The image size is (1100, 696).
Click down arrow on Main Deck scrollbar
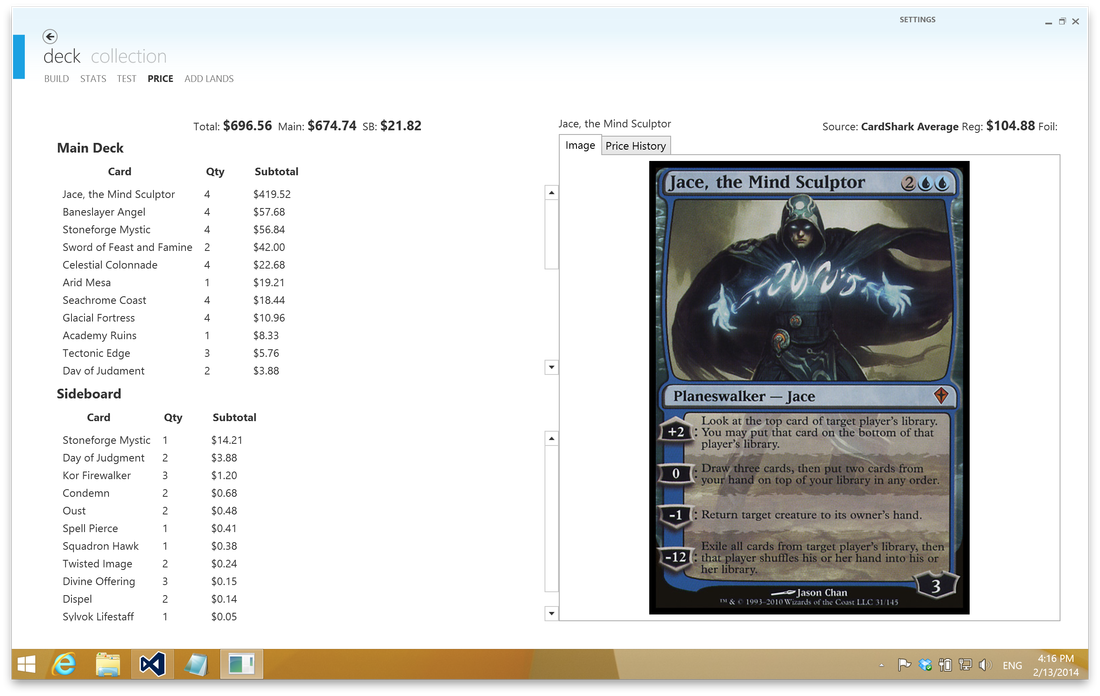pos(551,367)
